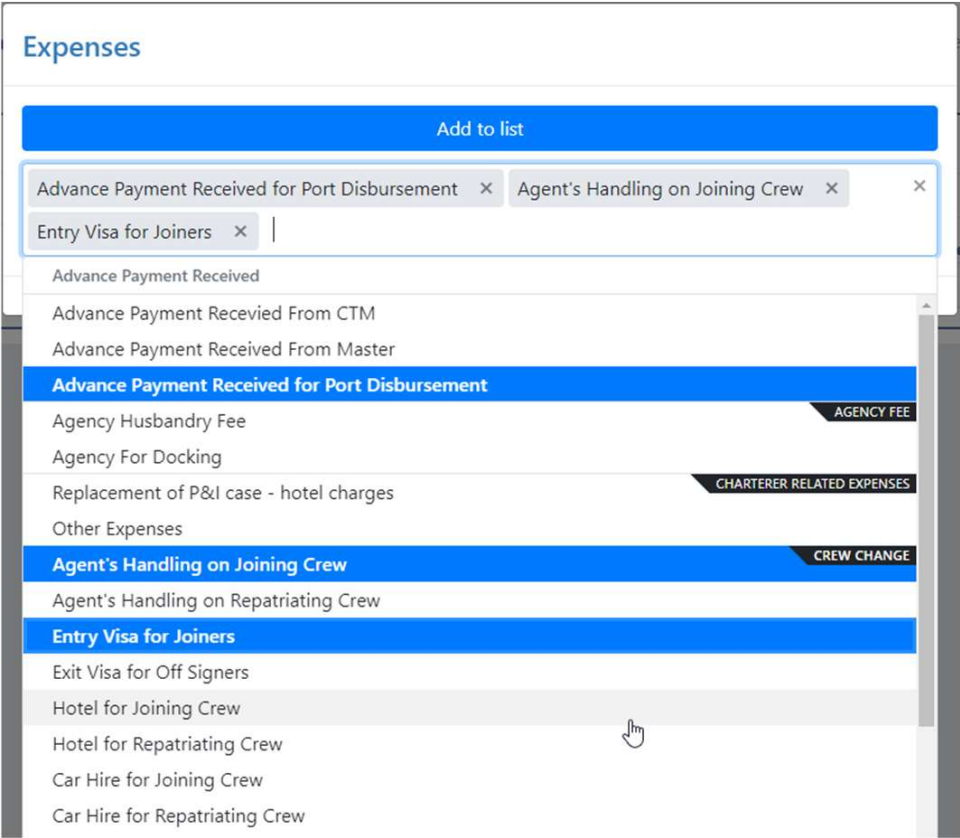
Task: Clear all selected expenses with the X icon
Action: tap(919, 186)
